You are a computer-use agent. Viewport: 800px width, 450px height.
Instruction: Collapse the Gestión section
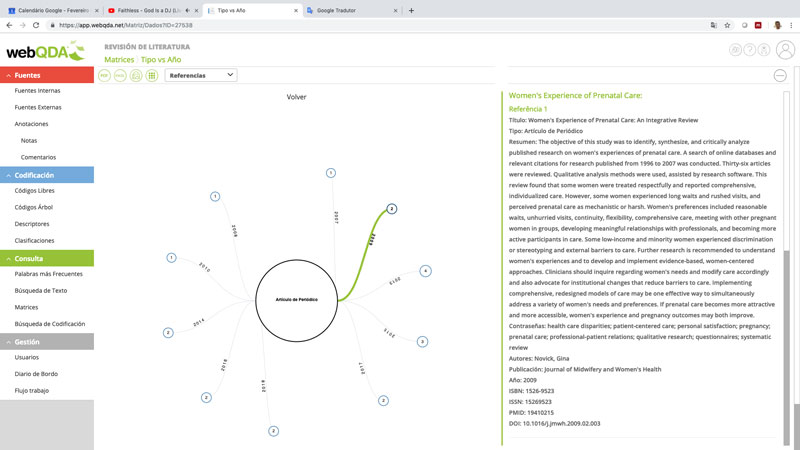coord(47,342)
